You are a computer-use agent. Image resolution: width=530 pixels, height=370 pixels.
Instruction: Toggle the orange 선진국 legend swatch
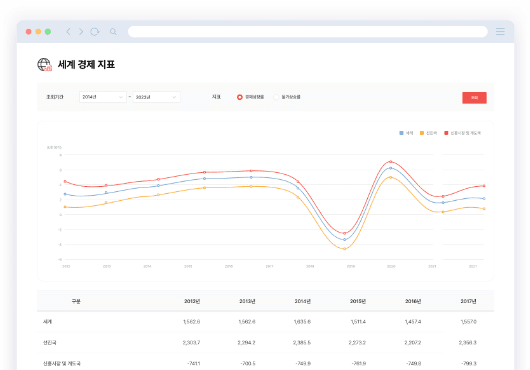click(422, 133)
